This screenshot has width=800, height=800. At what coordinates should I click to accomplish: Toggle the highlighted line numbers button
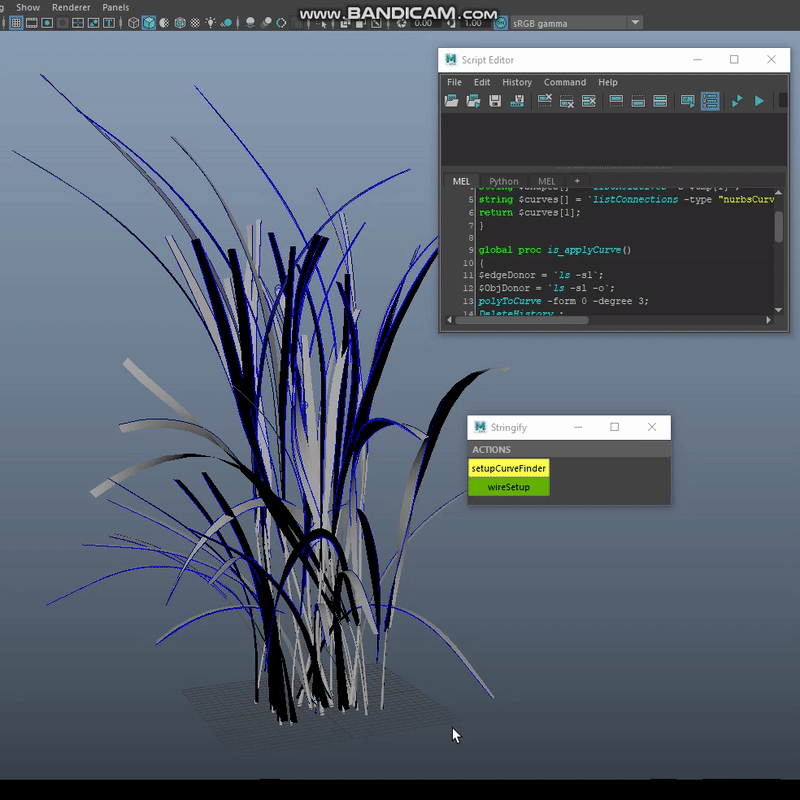[x=710, y=101]
